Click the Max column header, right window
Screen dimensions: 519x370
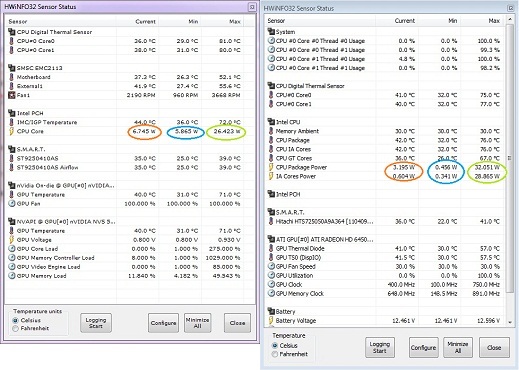(482, 21)
